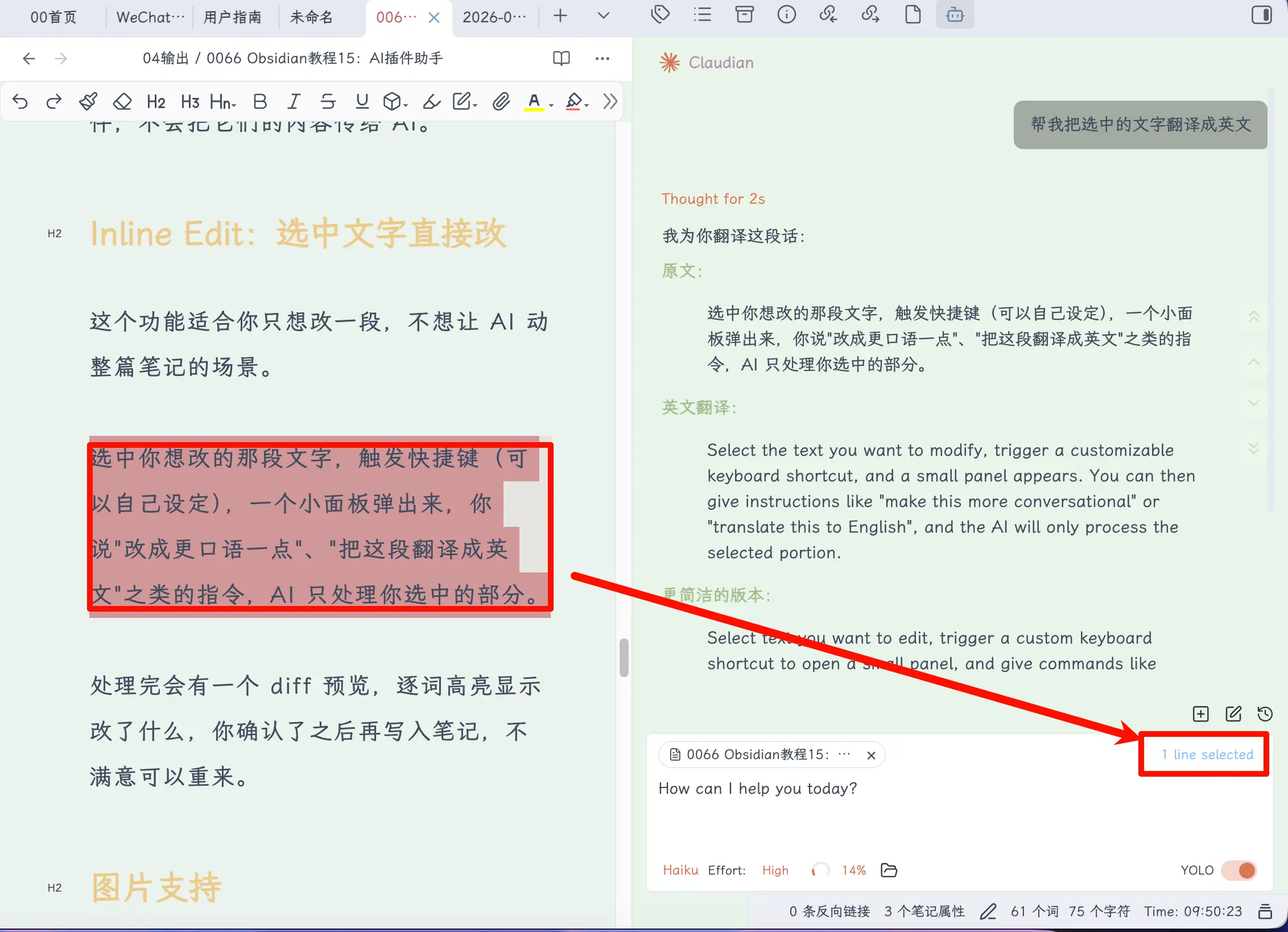1288x932 pixels.
Task: Open the Hn heading level dropdown
Action: (222, 102)
